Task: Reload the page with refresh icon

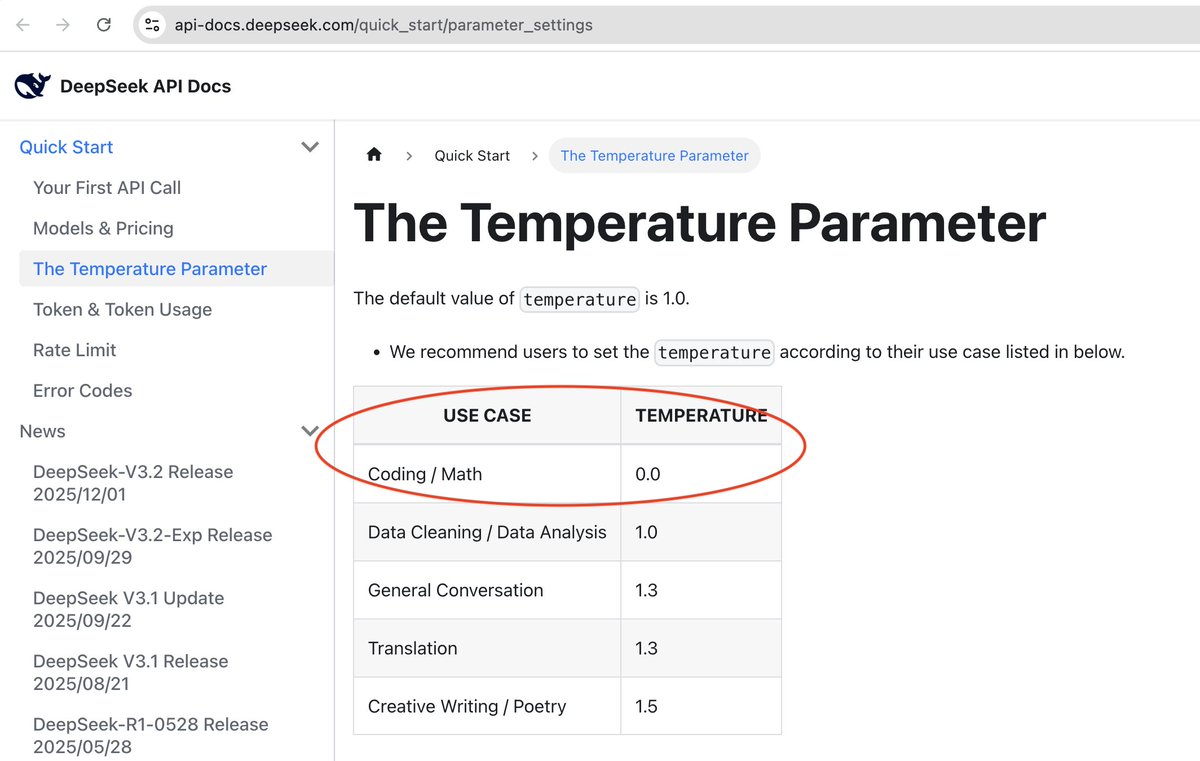Action: click(x=104, y=25)
